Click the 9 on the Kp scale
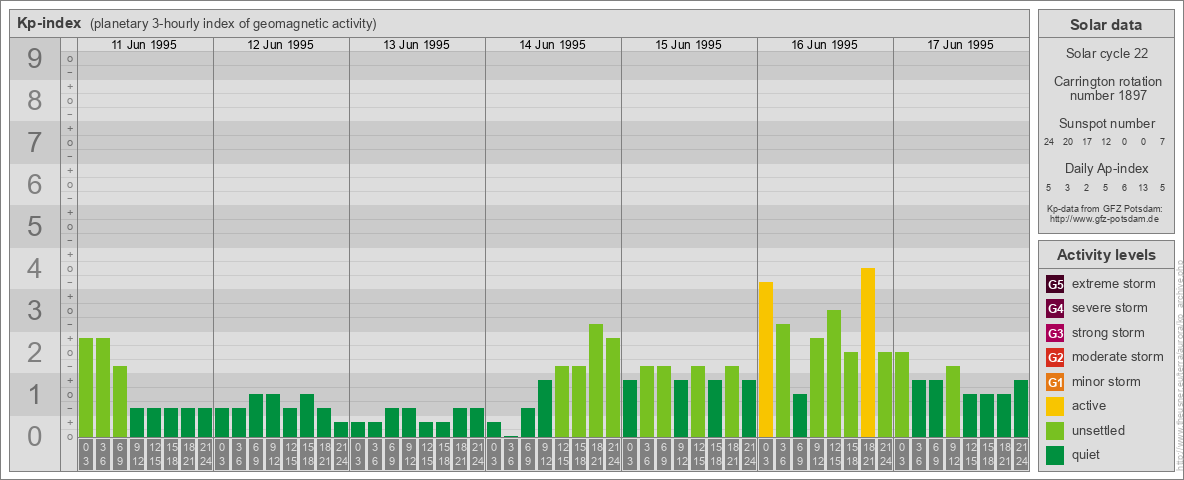1184x480 pixels. tap(34, 60)
